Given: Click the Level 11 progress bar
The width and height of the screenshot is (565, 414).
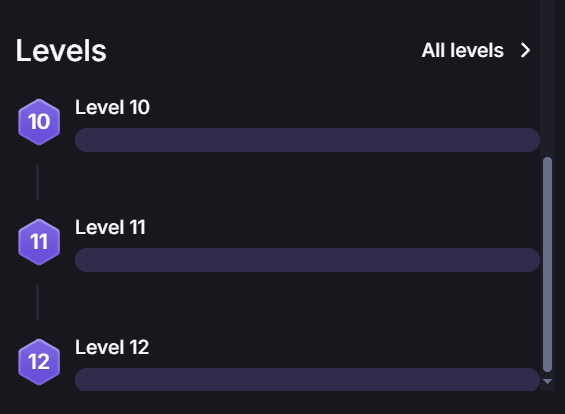Looking at the screenshot, I should point(307,260).
